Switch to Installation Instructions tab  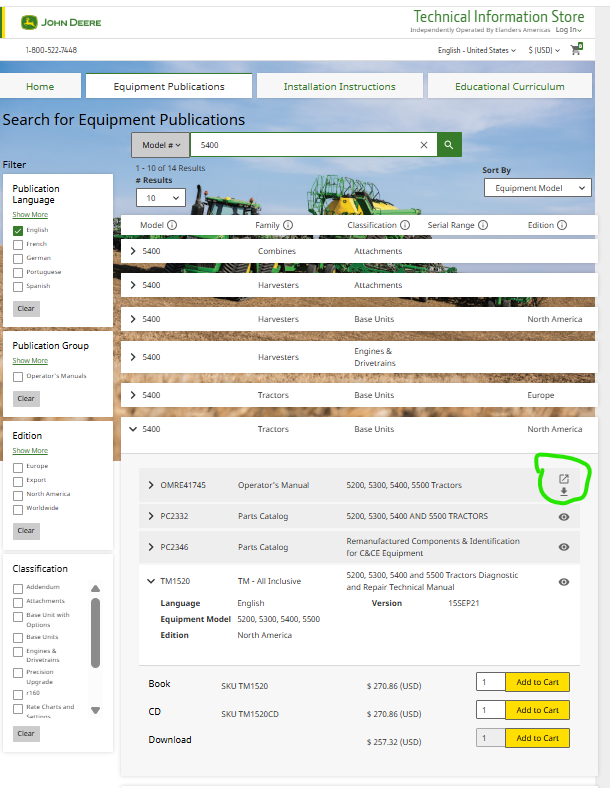tap(339, 87)
